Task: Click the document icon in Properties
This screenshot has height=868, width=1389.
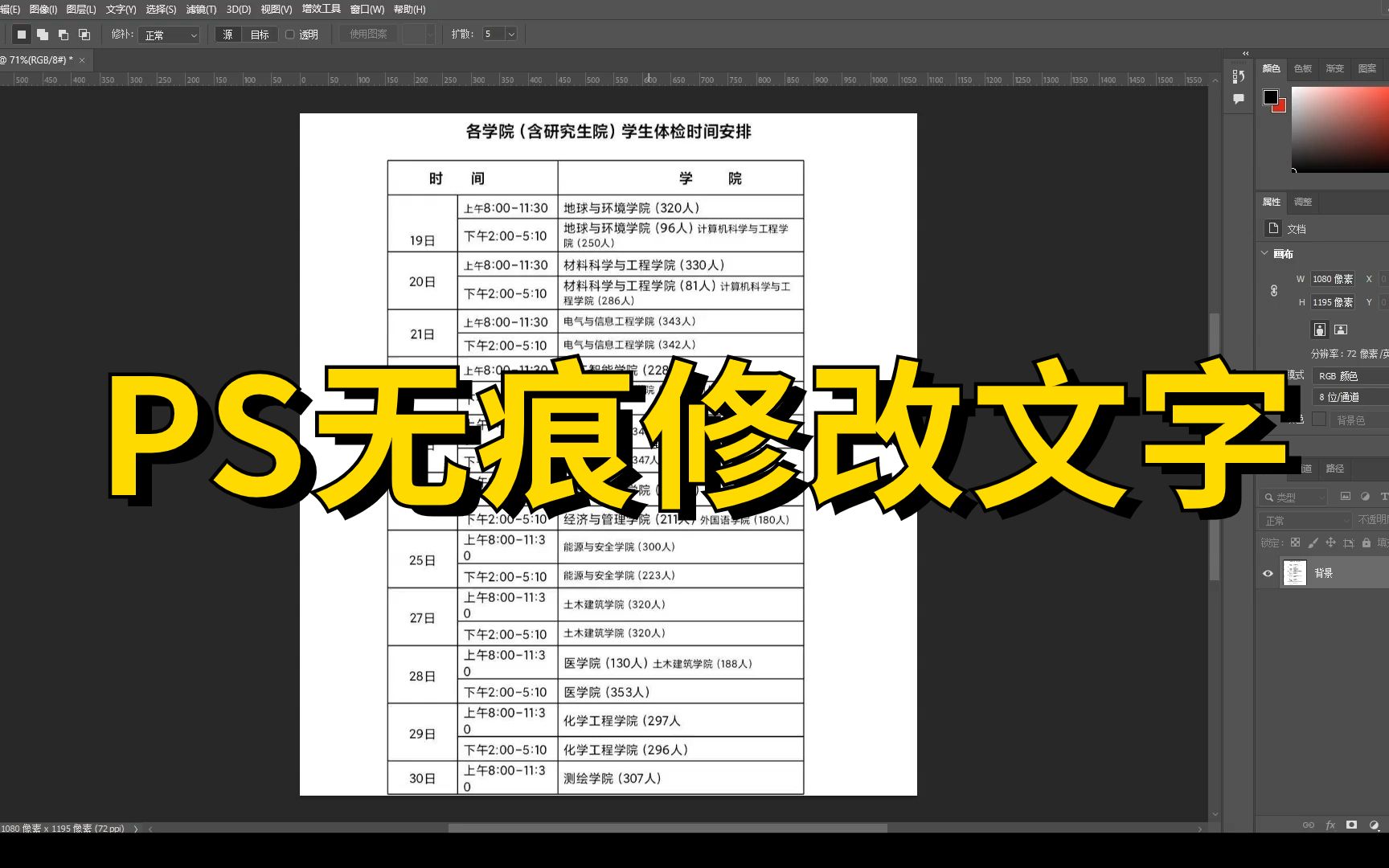Action: coord(1273,228)
